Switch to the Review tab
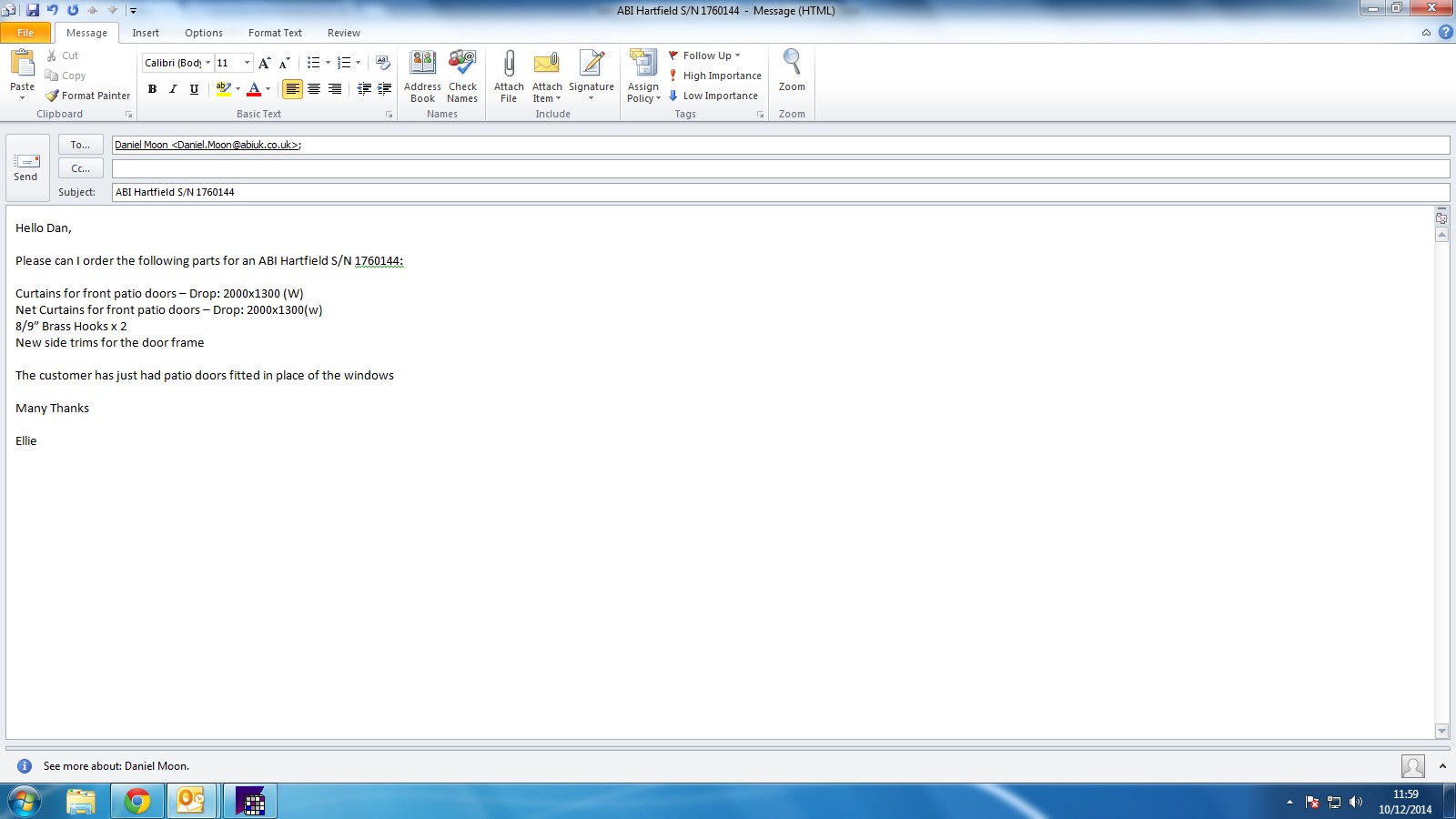 click(x=344, y=33)
